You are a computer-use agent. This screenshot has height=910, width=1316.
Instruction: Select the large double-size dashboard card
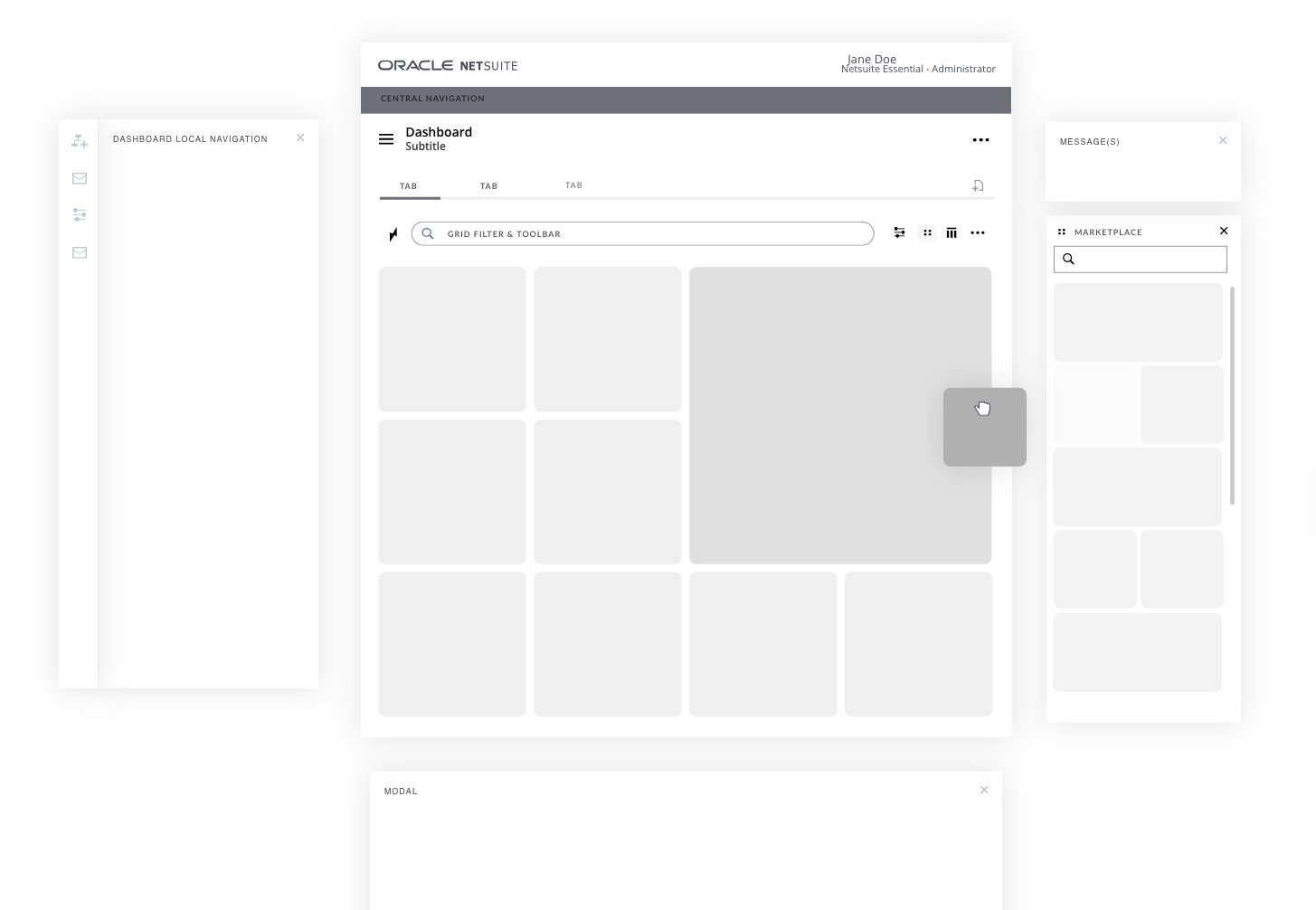(840, 415)
